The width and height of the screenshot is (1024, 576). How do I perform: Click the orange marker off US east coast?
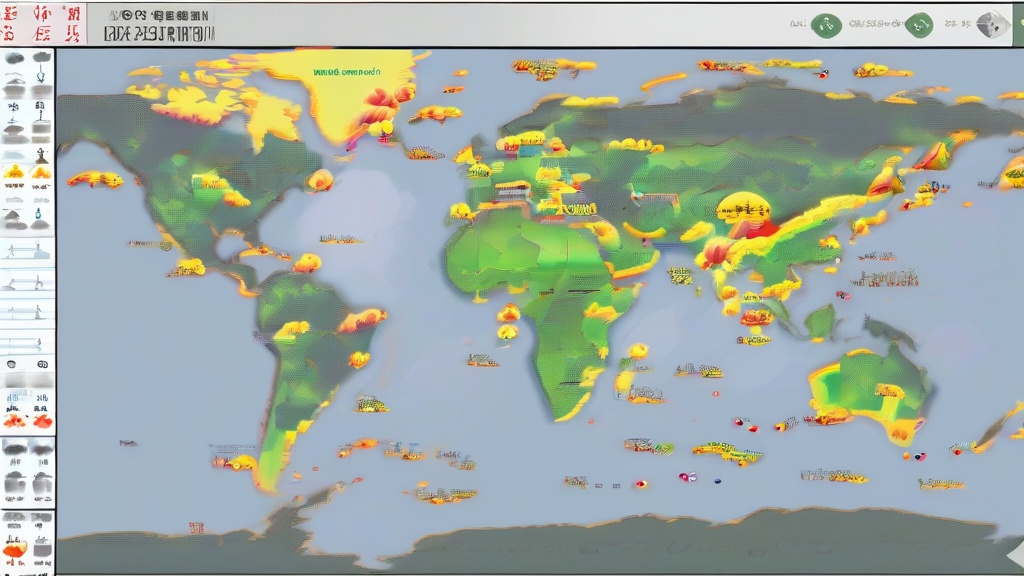(320, 180)
